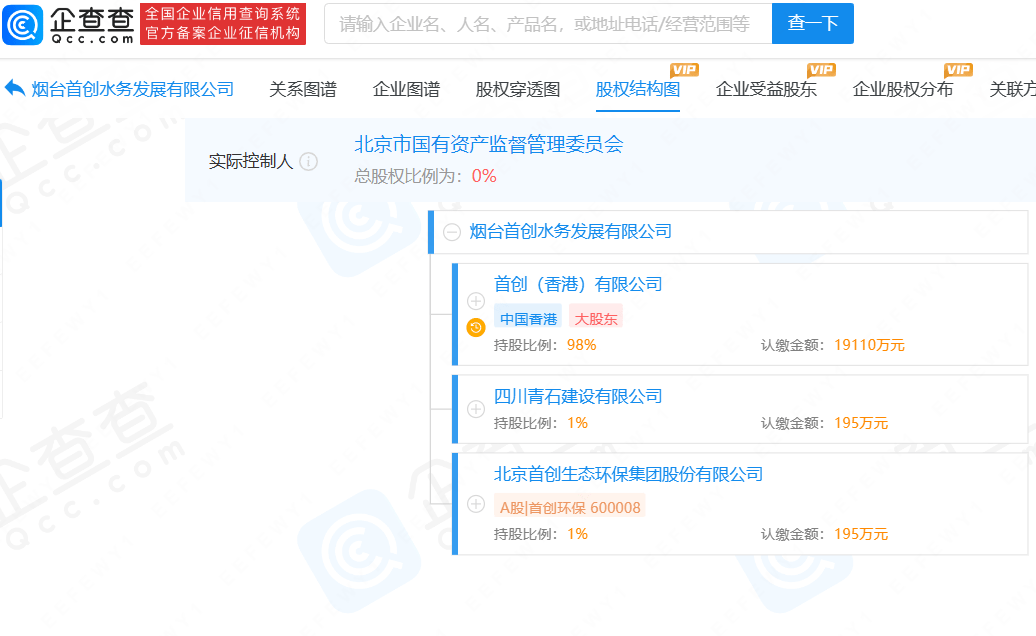Click the Qcc logo icon
This screenshot has width=1036, height=636.
(22, 24)
